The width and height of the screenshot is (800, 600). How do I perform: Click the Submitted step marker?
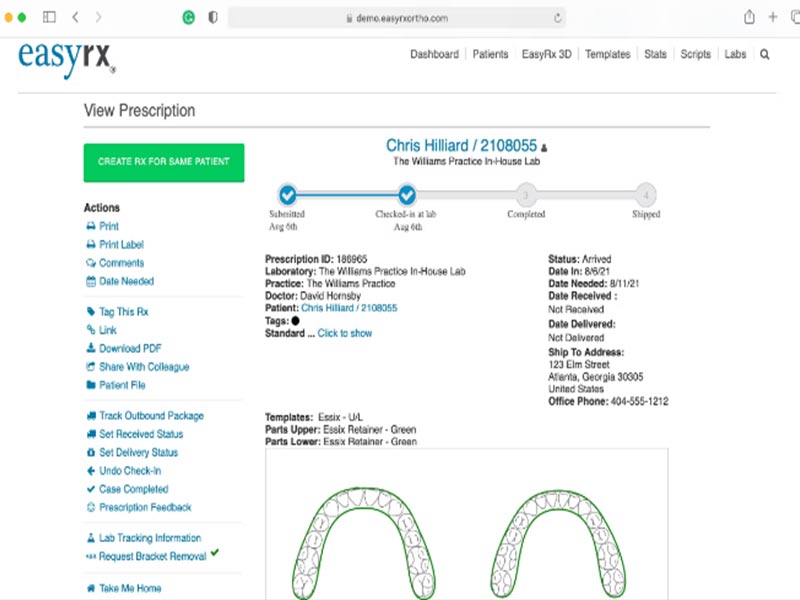pyautogui.click(x=288, y=194)
